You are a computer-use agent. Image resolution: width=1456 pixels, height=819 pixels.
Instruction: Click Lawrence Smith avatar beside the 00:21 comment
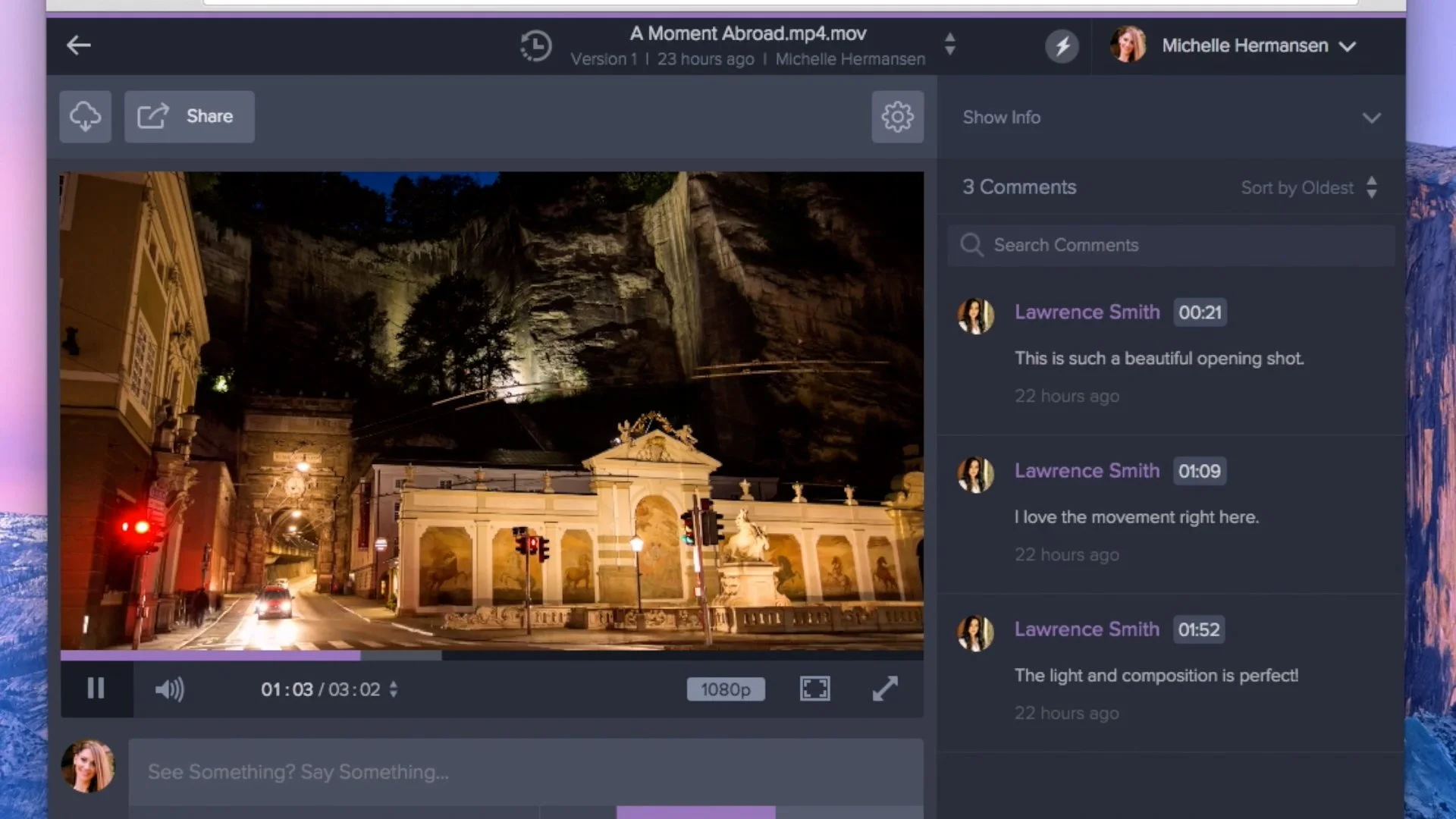pyautogui.click(x=975, y=315)
